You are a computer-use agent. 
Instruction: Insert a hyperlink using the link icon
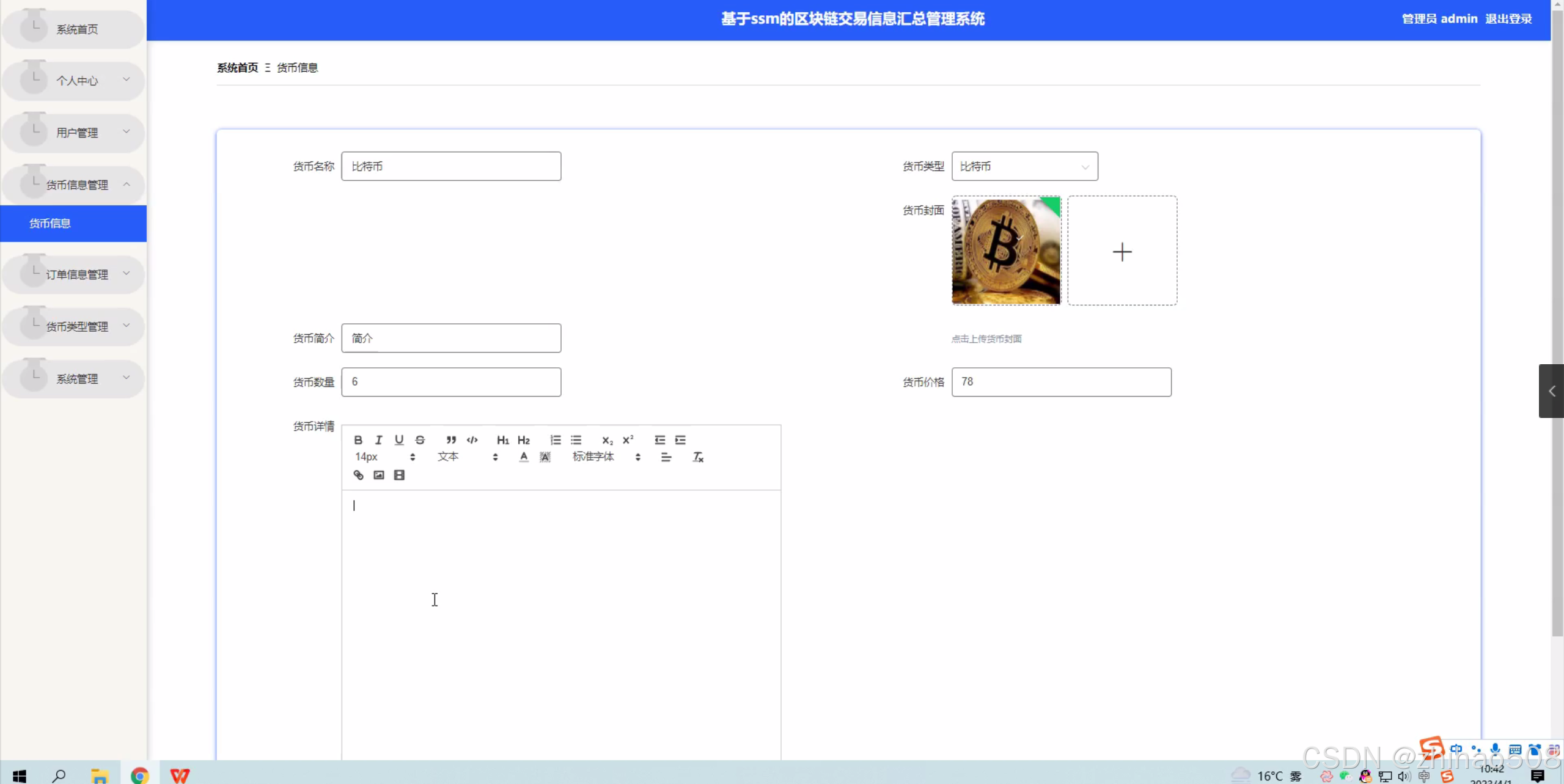click(358, 475)
